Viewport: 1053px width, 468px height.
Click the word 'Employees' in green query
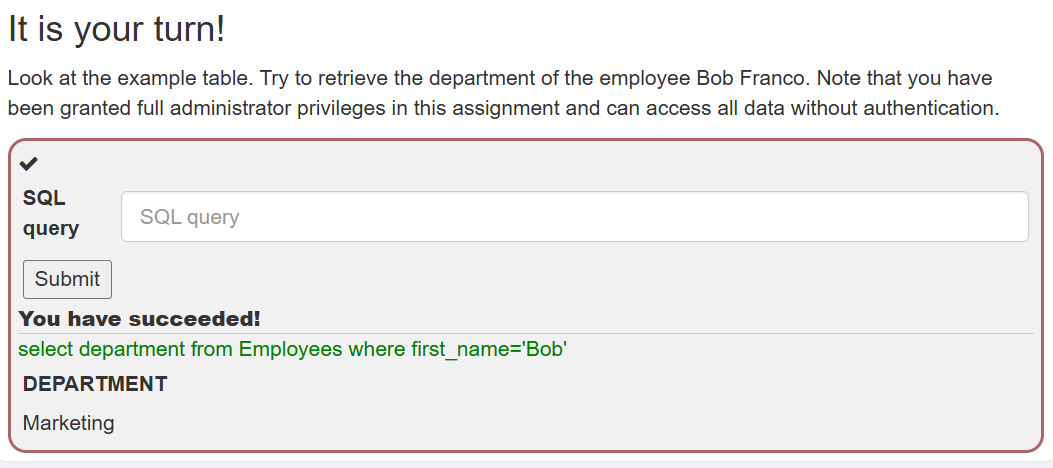pyautogui.click(x=290, y=349)
